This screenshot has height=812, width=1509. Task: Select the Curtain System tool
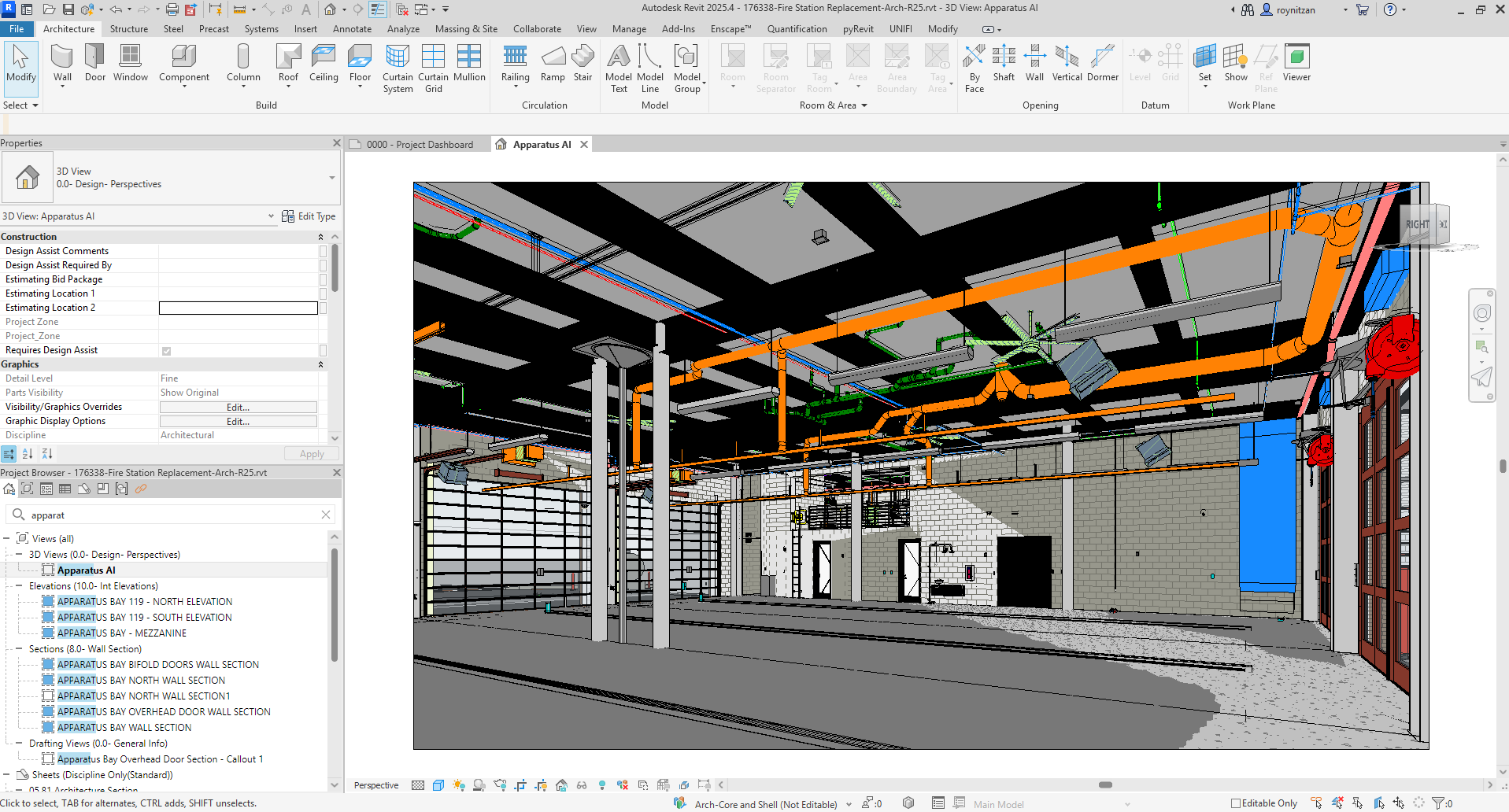[x=398, y=69]
